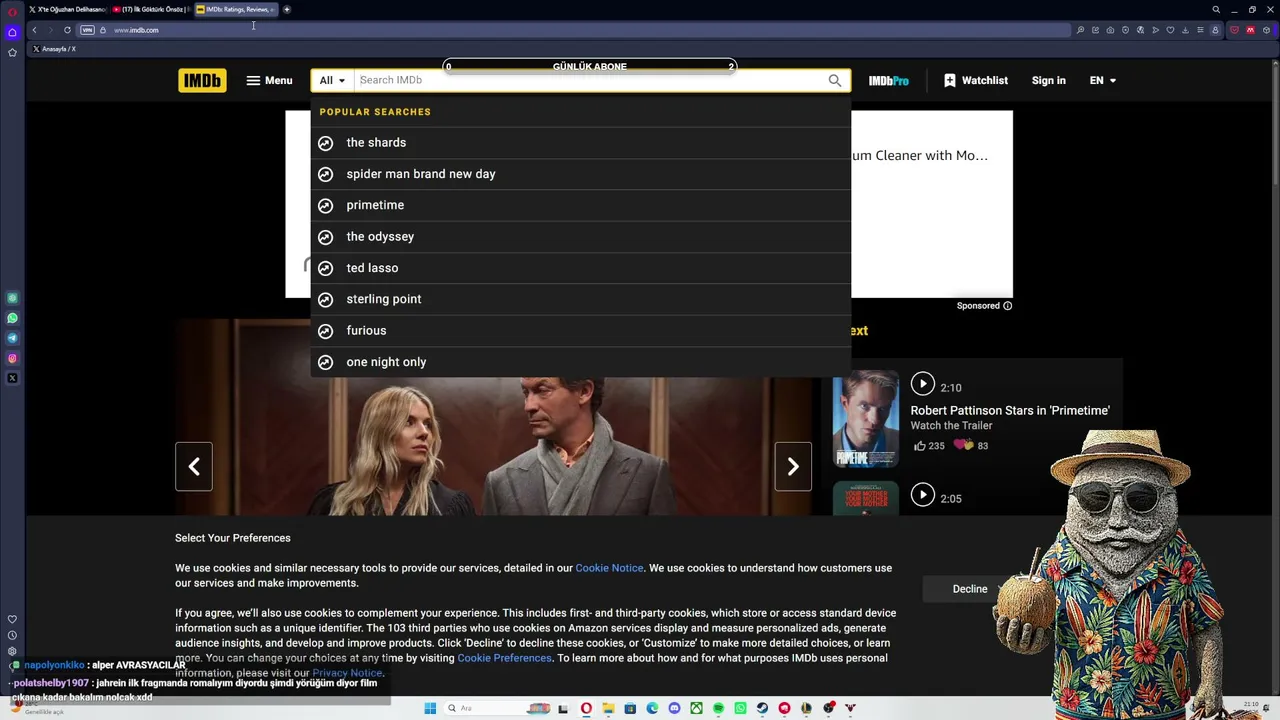Screen dimensions: 1280x720
Task: Open the downloads icon in browser toolbar
Action: click(x=1185, y=30)
